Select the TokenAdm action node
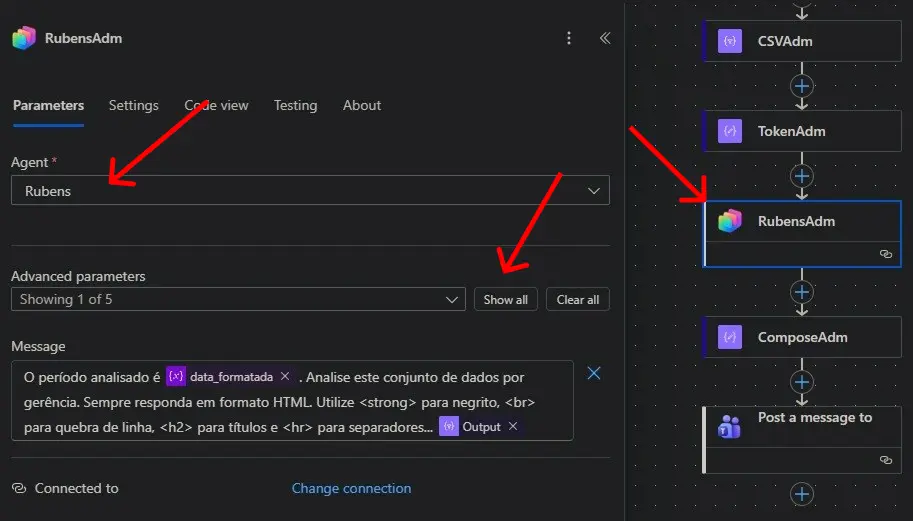The image size is (913, 521). [802, 131]
